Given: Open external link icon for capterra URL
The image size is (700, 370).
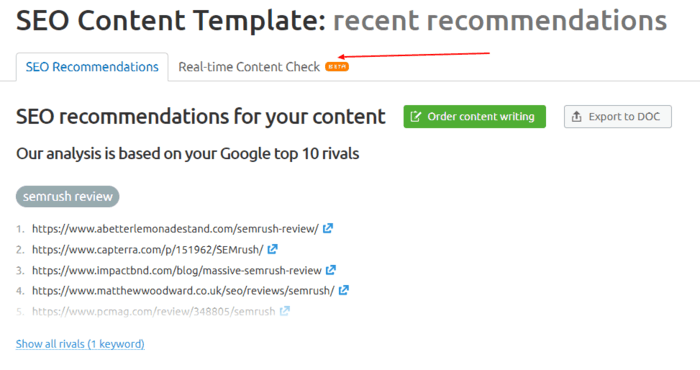Looking at the screenshot, I should tap(272, 249).
